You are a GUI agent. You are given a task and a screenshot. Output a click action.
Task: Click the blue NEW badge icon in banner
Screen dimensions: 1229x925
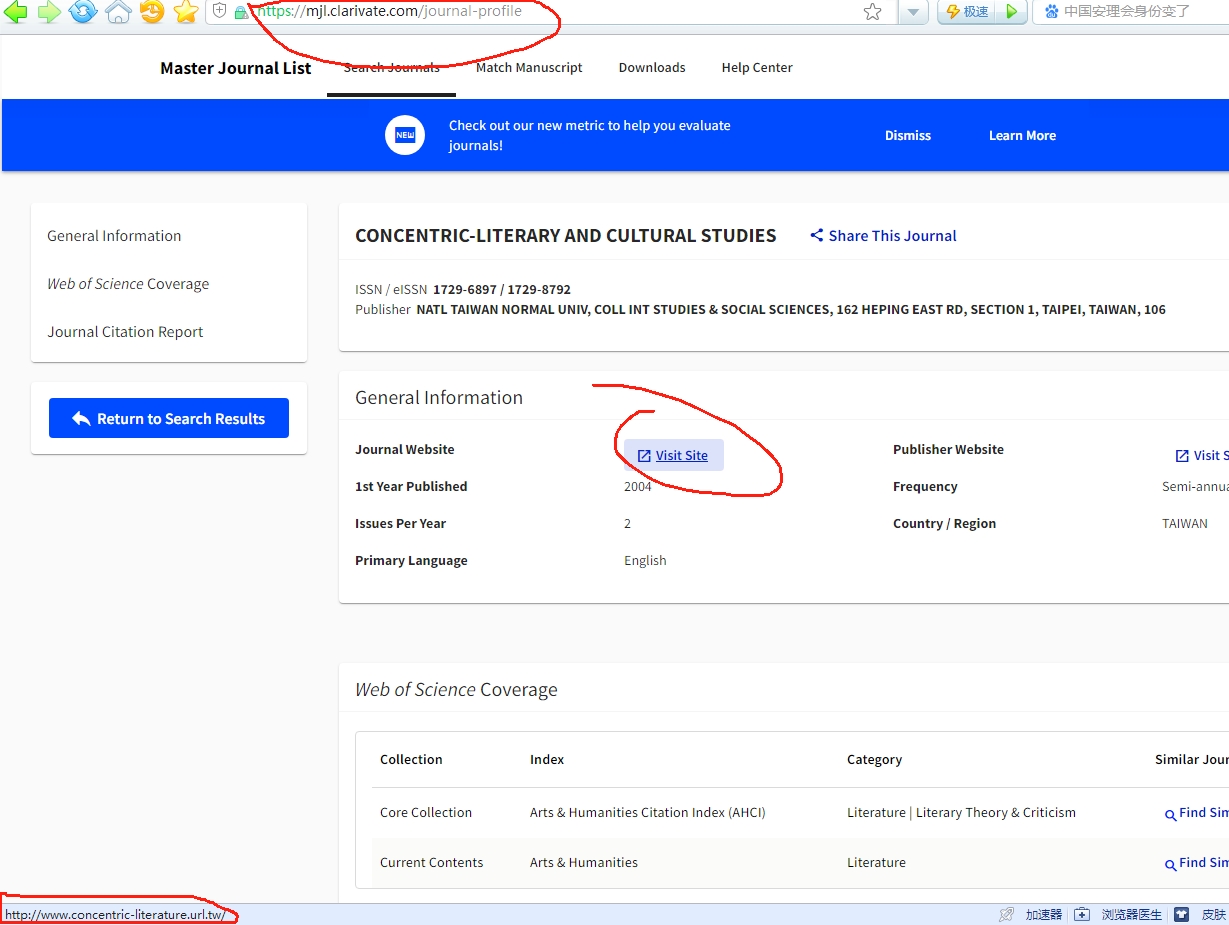point(405,135)
